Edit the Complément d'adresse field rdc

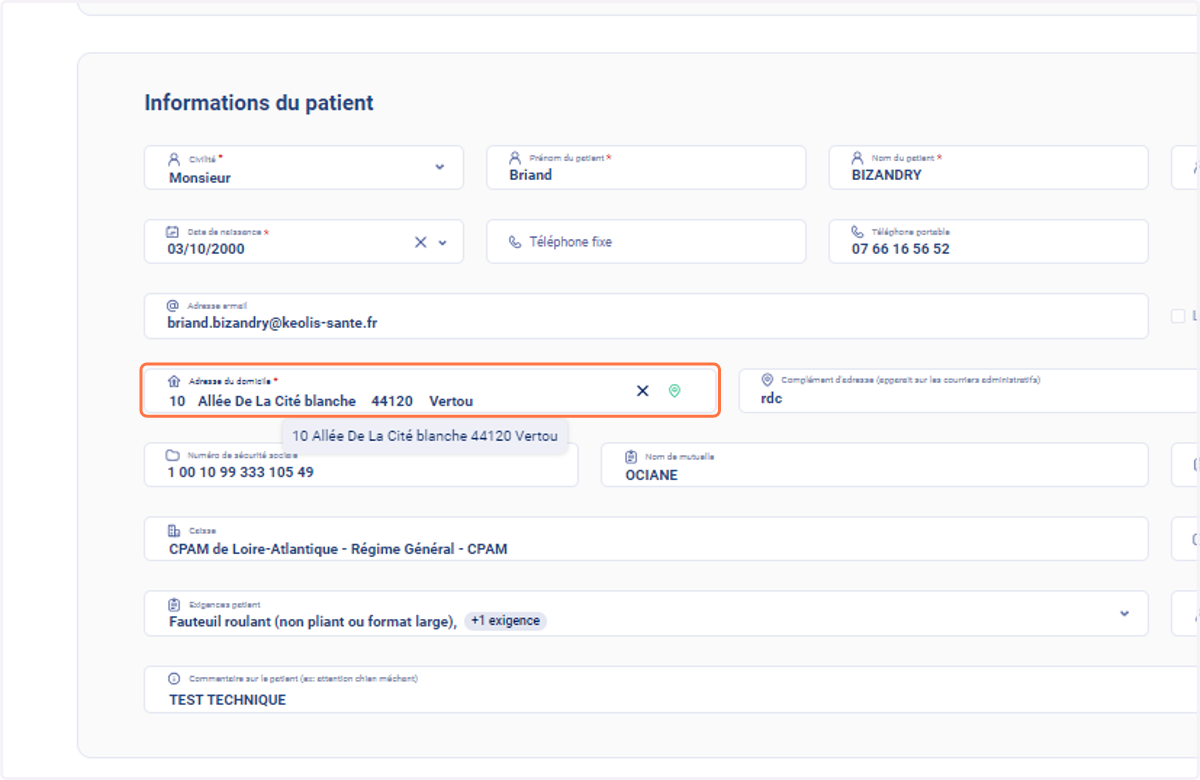(x=969, y=390)
